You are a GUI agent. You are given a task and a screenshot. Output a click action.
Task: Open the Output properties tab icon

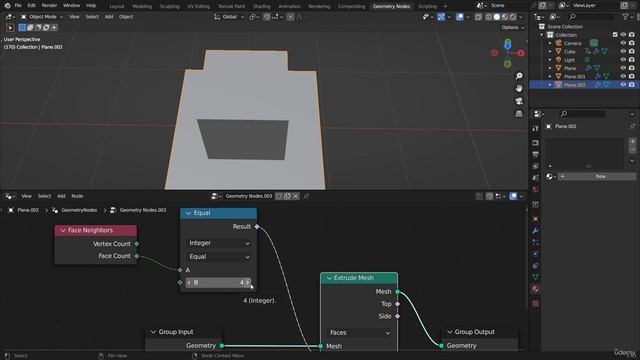pos(536,154)
